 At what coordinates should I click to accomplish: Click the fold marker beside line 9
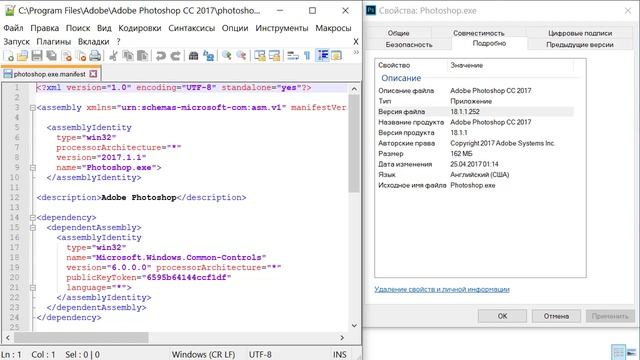(x=32, y=168)
